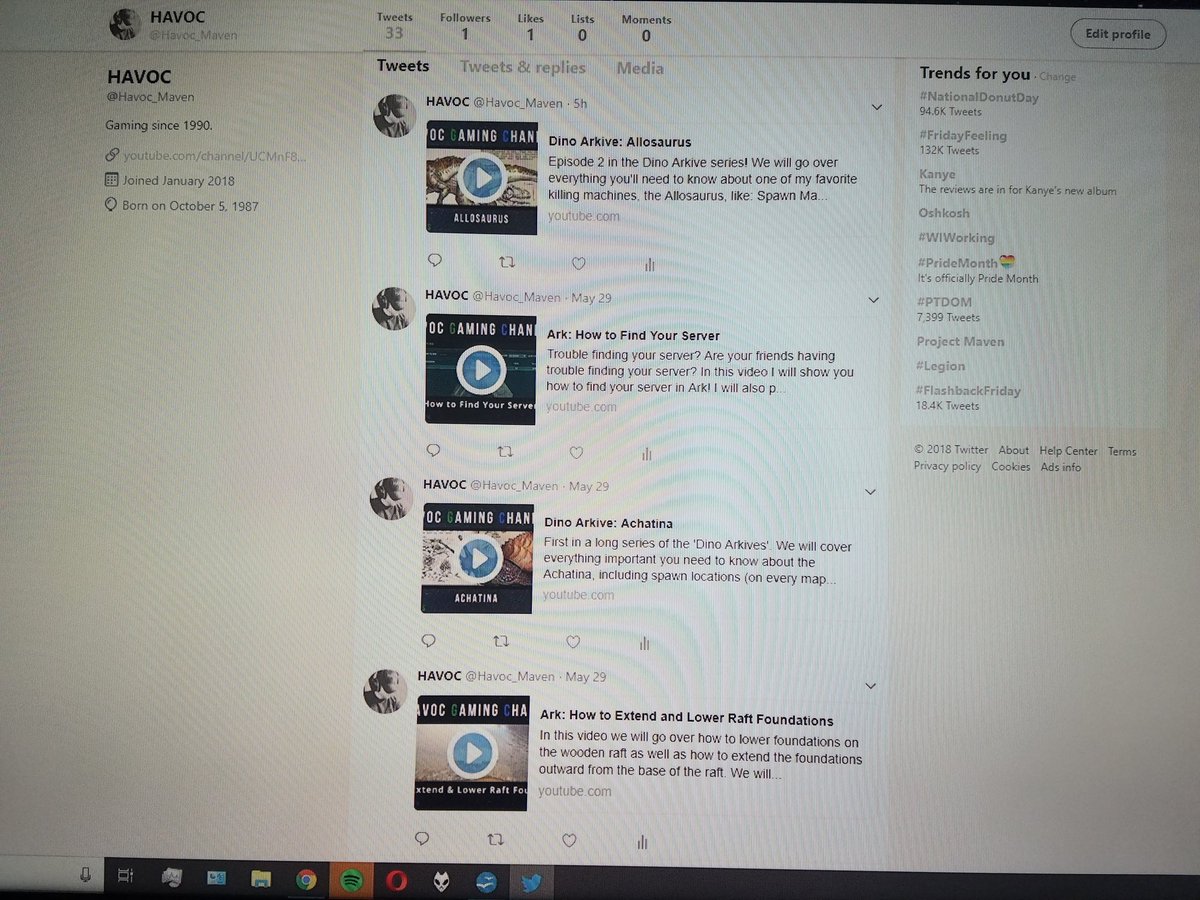
Task: Open the Lists count
Action: pyautogui.click(x=582, y=27)
